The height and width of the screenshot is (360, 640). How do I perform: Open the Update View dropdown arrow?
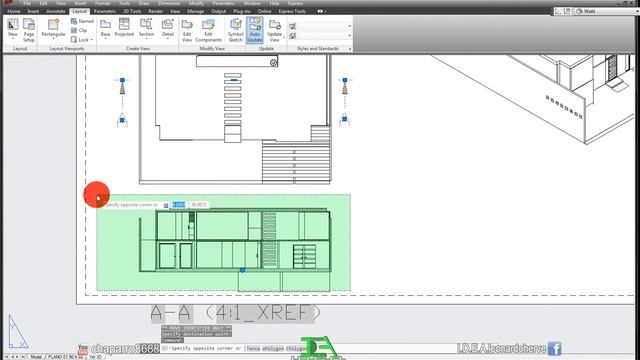pyautogui.click(x=284, y=38)
